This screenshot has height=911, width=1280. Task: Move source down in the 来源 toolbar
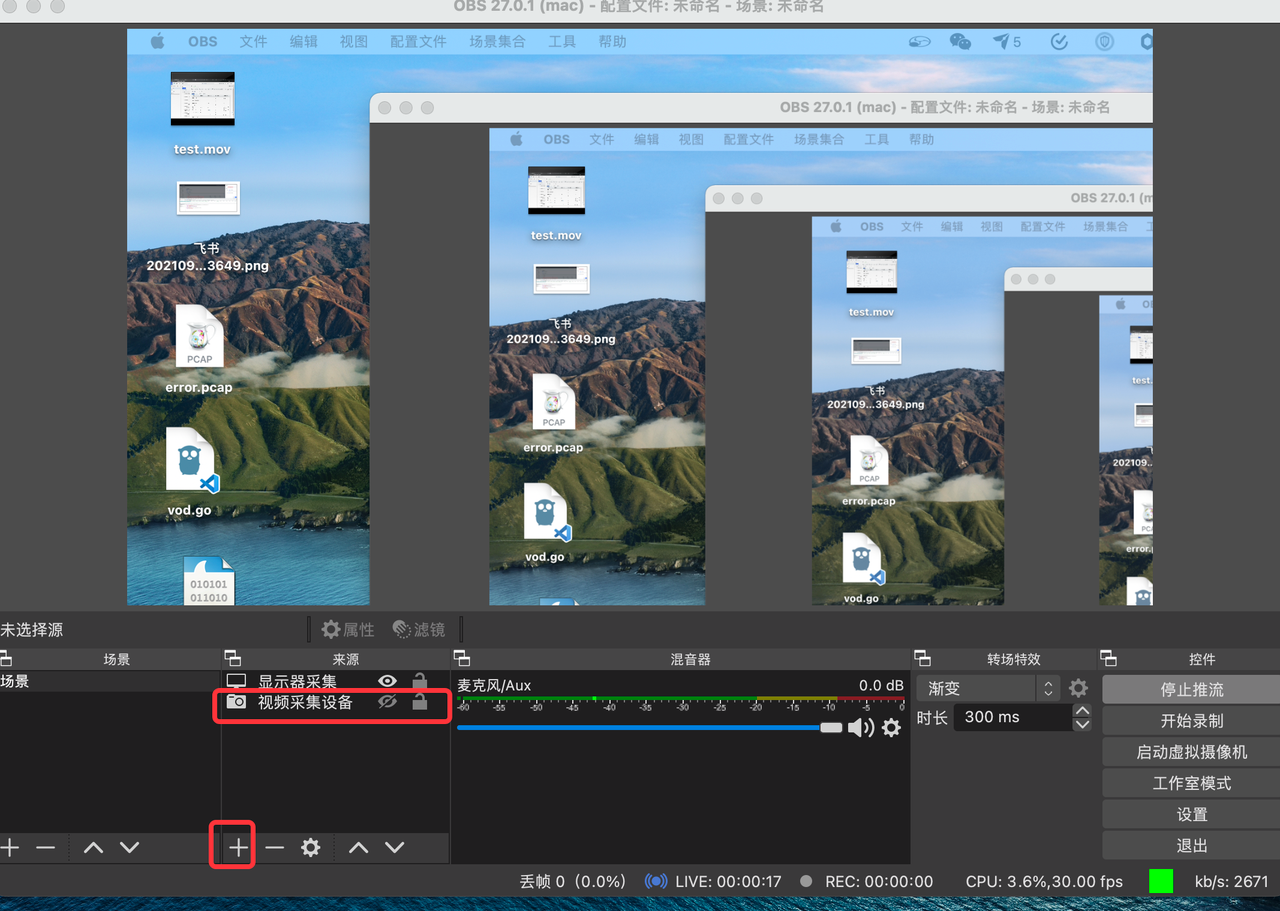395,847
